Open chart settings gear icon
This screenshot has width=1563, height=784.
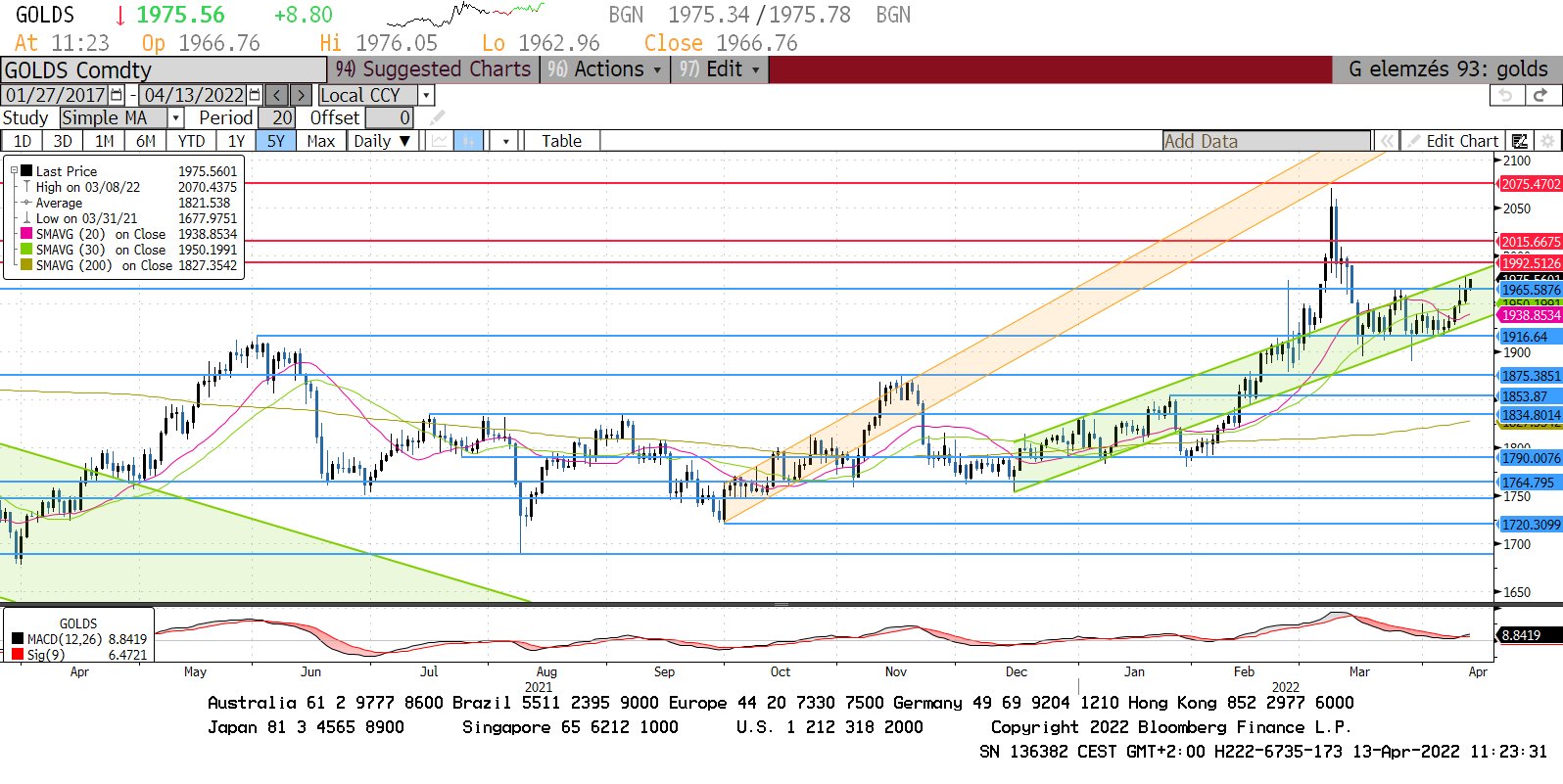point(1547,141)
